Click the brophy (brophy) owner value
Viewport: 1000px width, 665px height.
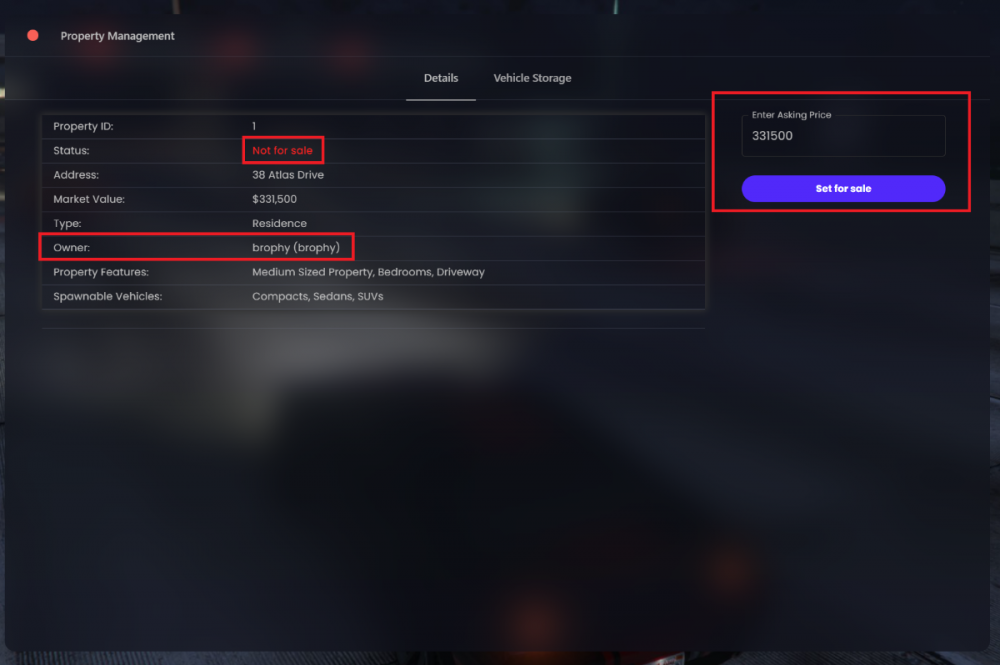click(296, 247)
